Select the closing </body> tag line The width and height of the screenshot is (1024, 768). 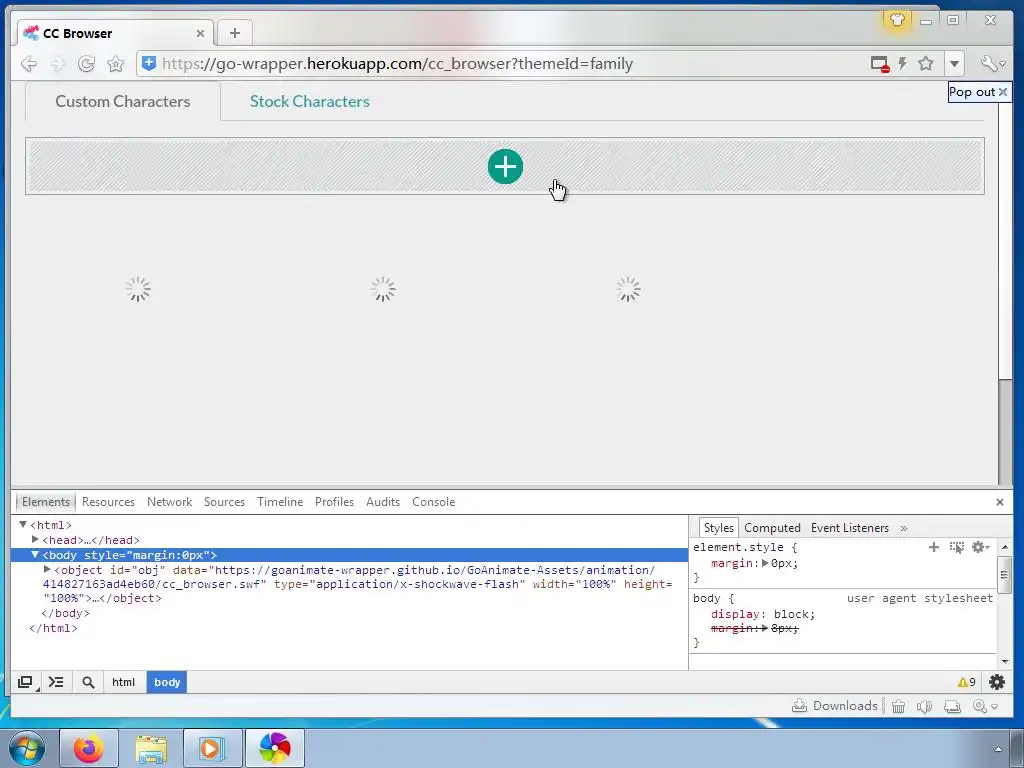[65, 613]
